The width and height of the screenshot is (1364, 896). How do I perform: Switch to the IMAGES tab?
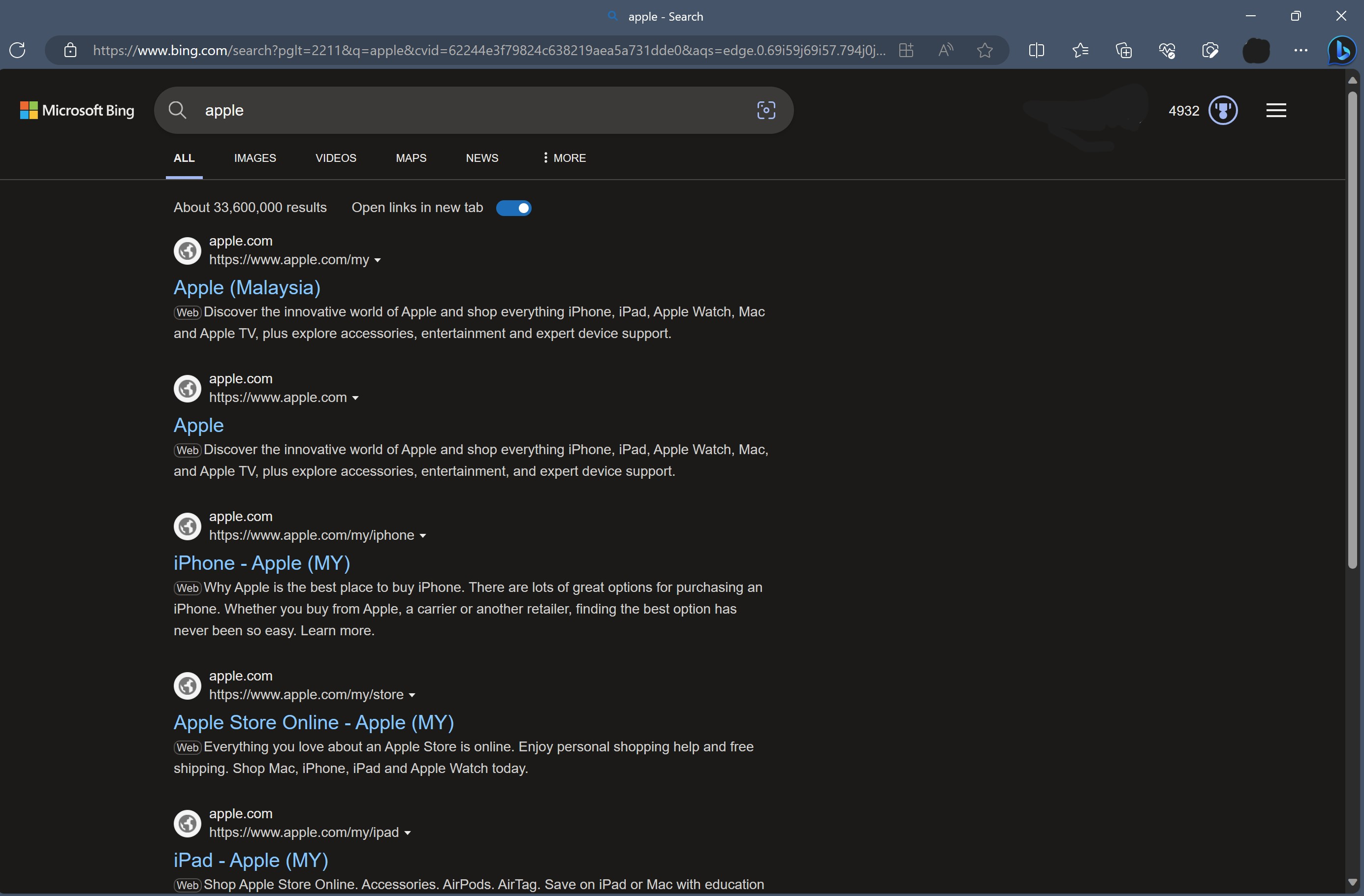pos(255,158)
